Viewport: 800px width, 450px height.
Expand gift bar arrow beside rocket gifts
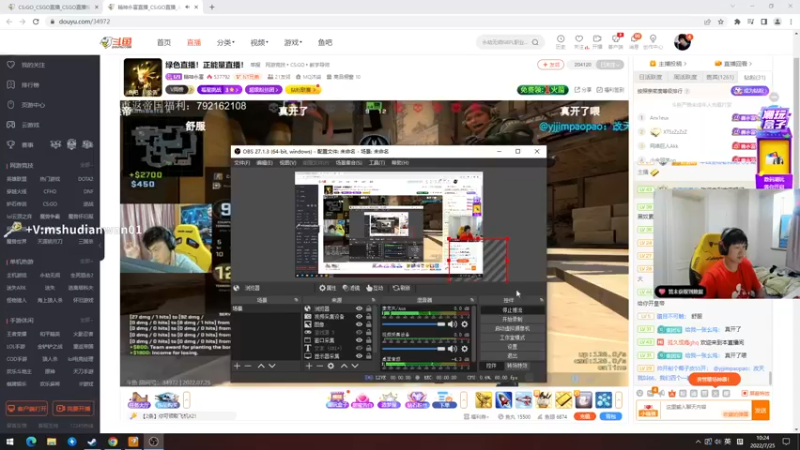pyautogui.click(x=618, y=400)
